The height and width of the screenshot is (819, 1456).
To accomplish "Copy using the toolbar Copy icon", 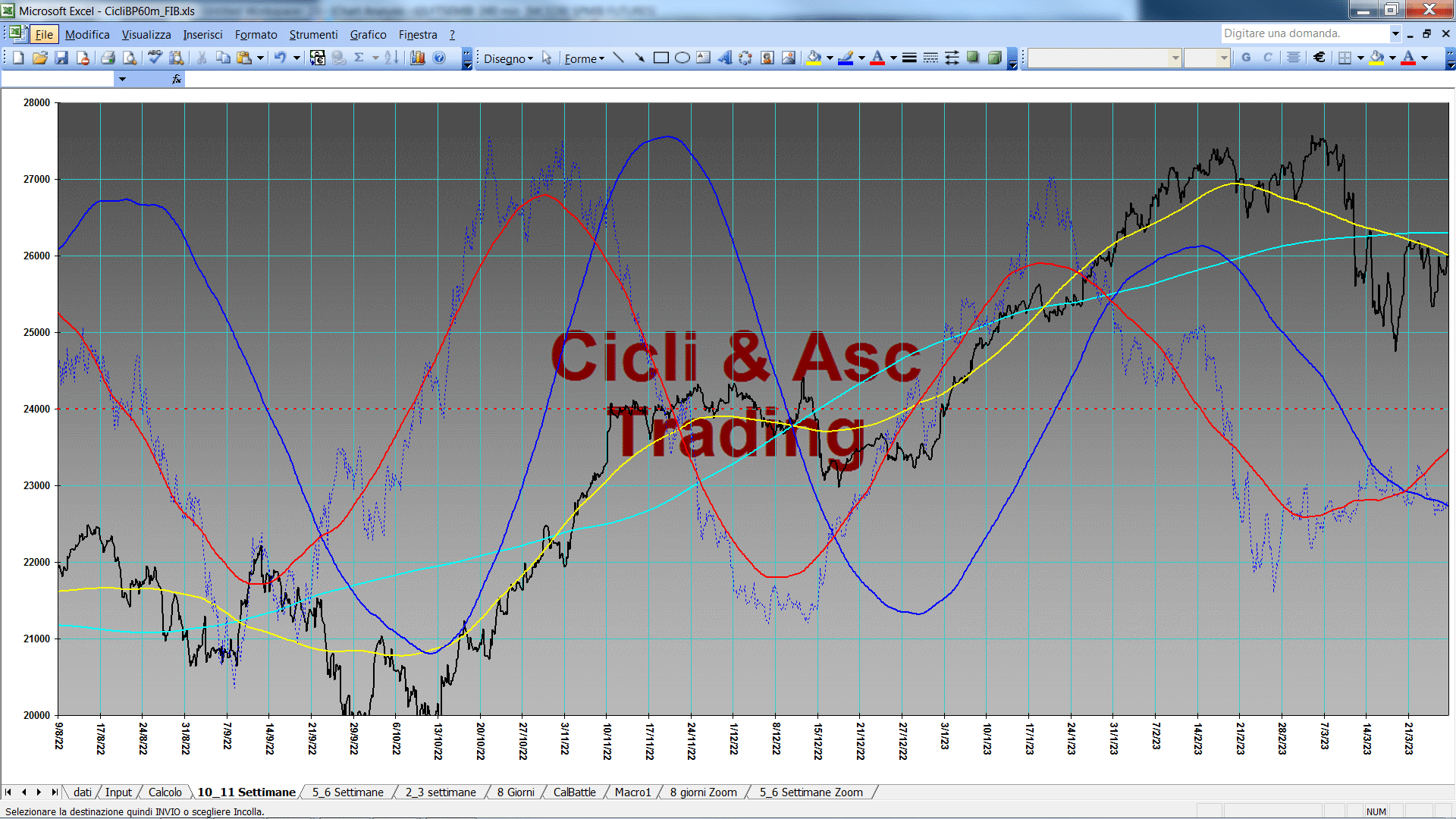I will point(223,58).
